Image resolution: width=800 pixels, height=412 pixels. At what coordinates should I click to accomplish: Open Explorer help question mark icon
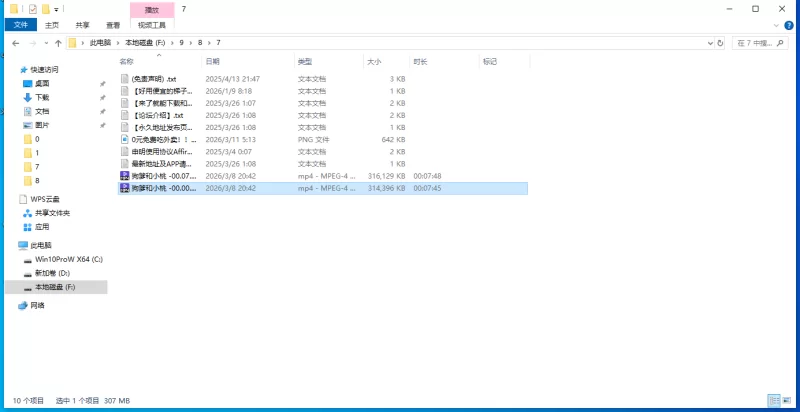[790, 25]
